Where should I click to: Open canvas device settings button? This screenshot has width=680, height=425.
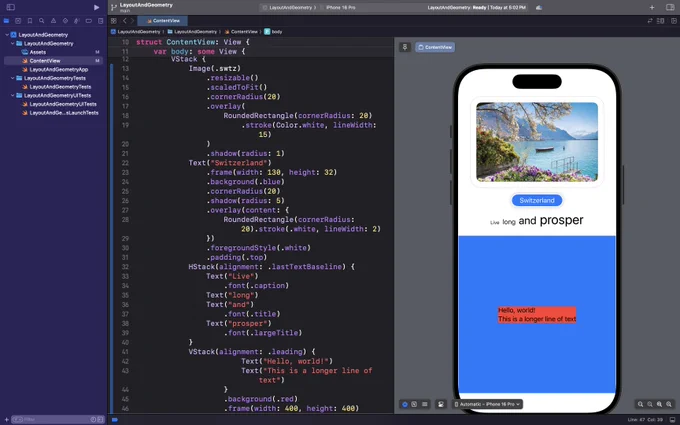(441, 404)
